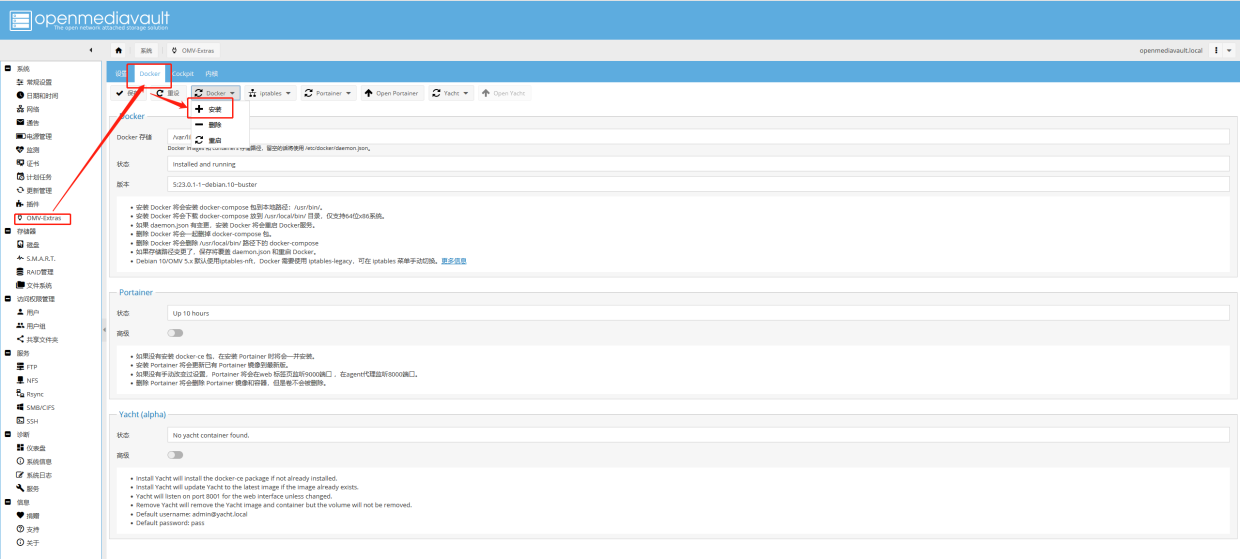1240x559 pixels.
Task: Collapse the 诊断 diagnostics tree section
Action: 8,434
